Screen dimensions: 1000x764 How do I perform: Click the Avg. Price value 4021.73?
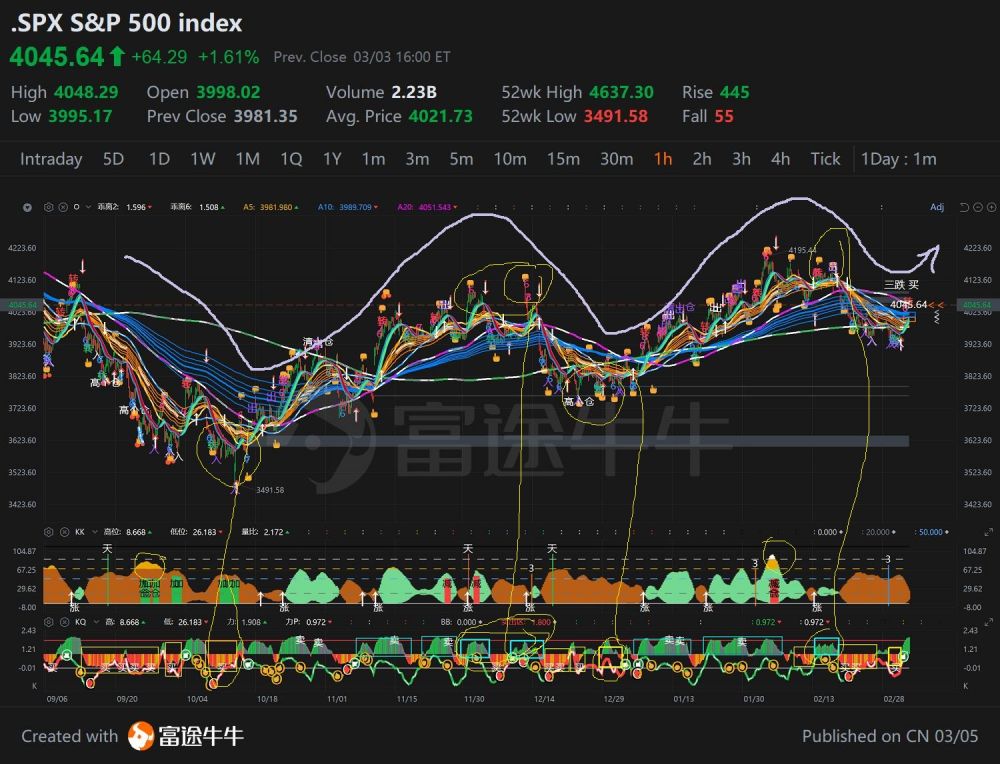click(x=441, y=117)
